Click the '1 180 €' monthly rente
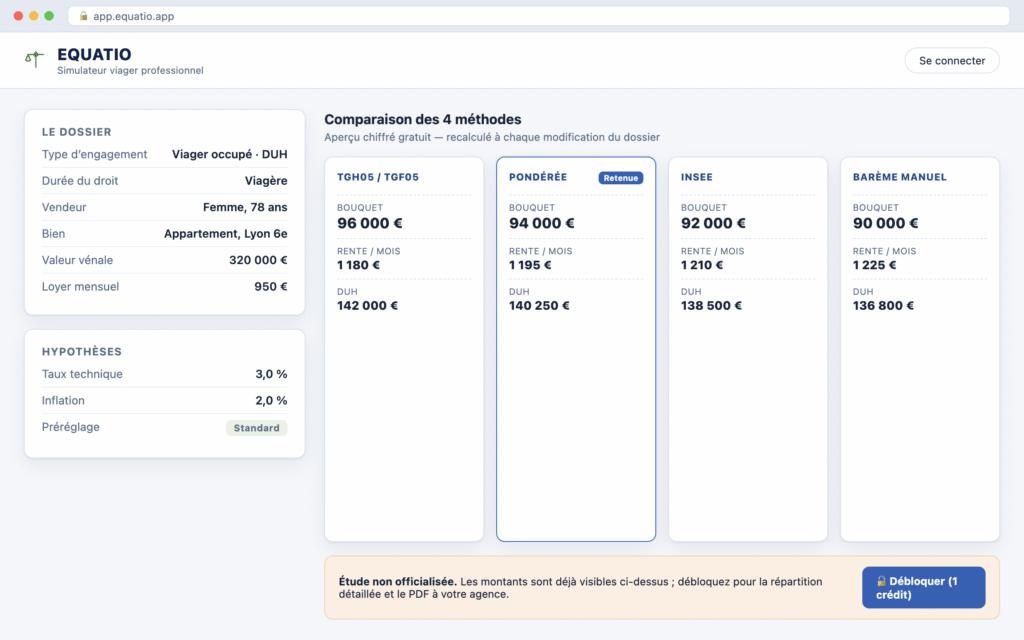Screen dimensions: 1024x640 pos(358,265)
